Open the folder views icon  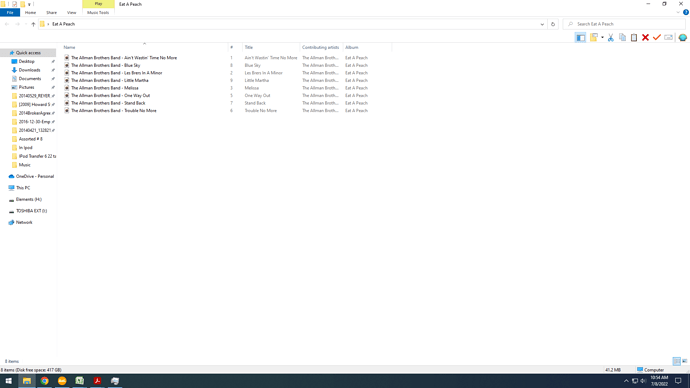click(x=593, y=38)
